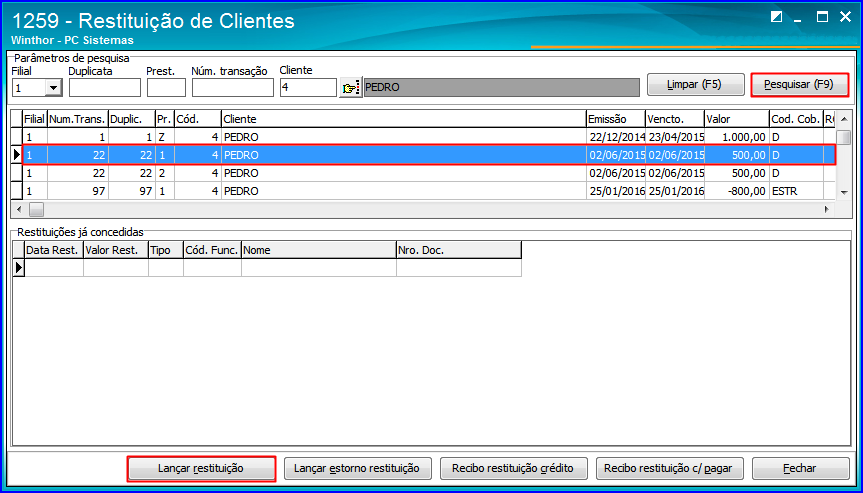Screen dimensions: 863x493
Task: Click the horizontal scrollbar thumb
Action: pos(36,209)
